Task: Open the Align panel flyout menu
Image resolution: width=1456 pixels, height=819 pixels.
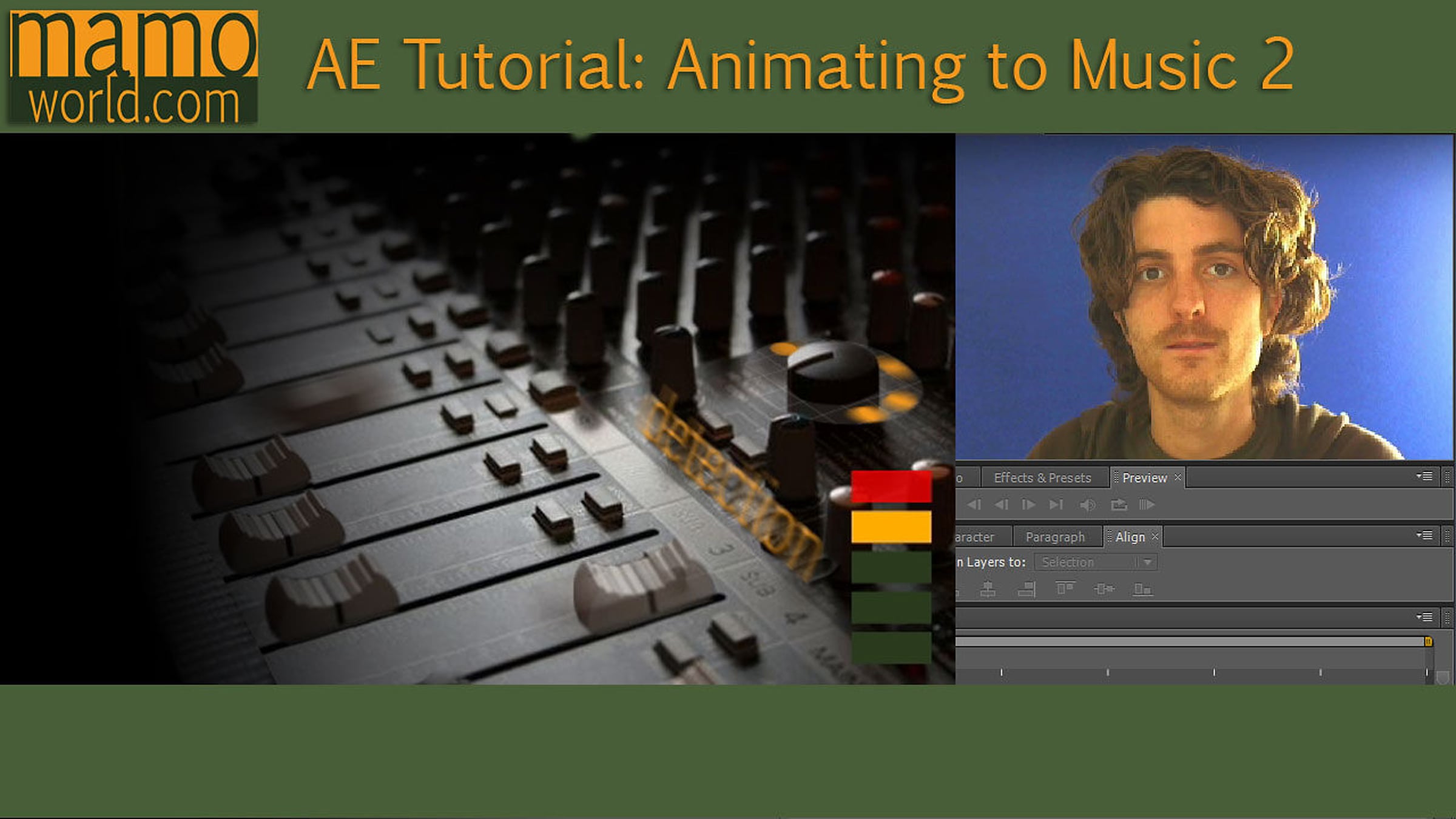Action: tap(1424, 535)
